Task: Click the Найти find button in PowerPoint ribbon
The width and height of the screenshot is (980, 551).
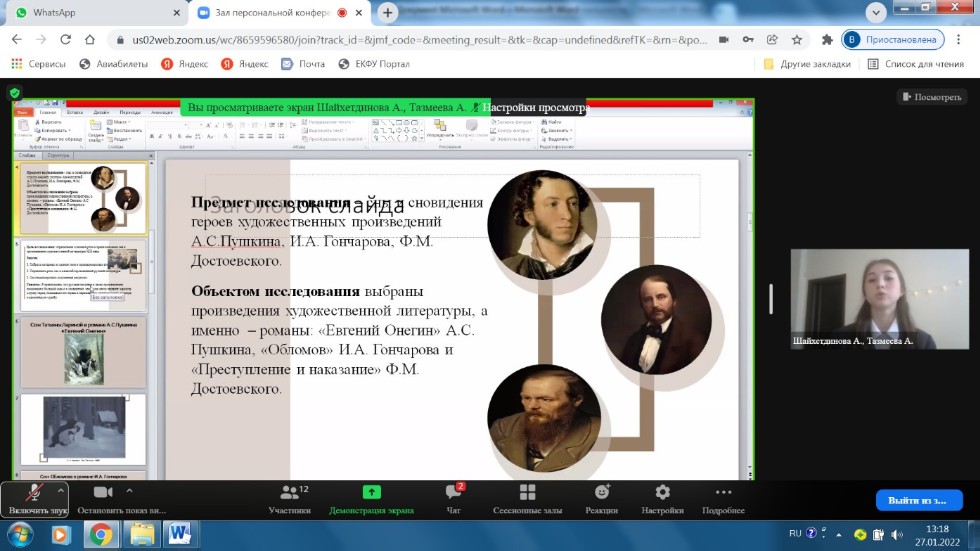Action: click(x=552, y=122)
